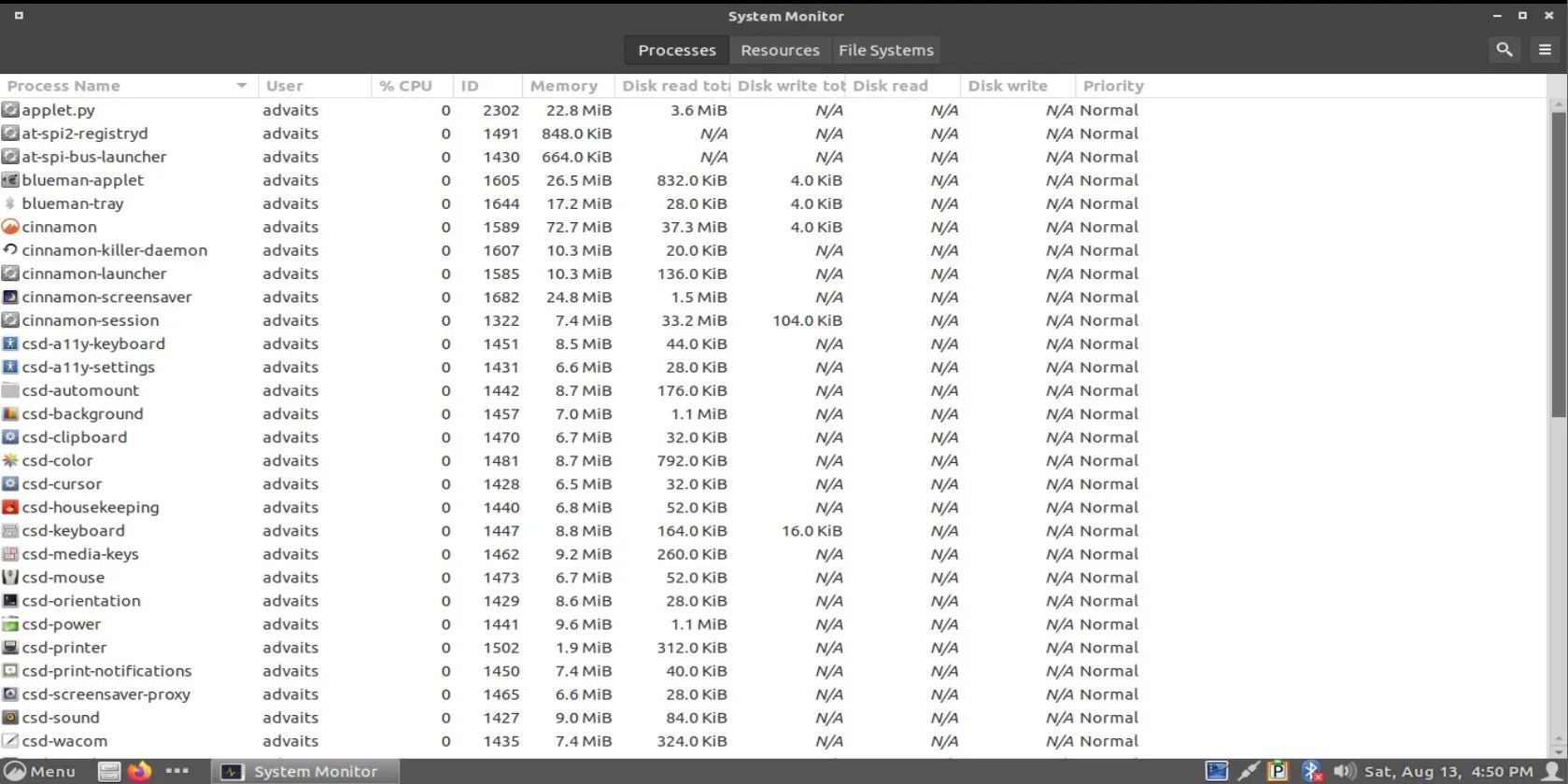1568x784 pixels.
Task: Open the Bluetooth tray icon
Action: tap(1311, 771)
